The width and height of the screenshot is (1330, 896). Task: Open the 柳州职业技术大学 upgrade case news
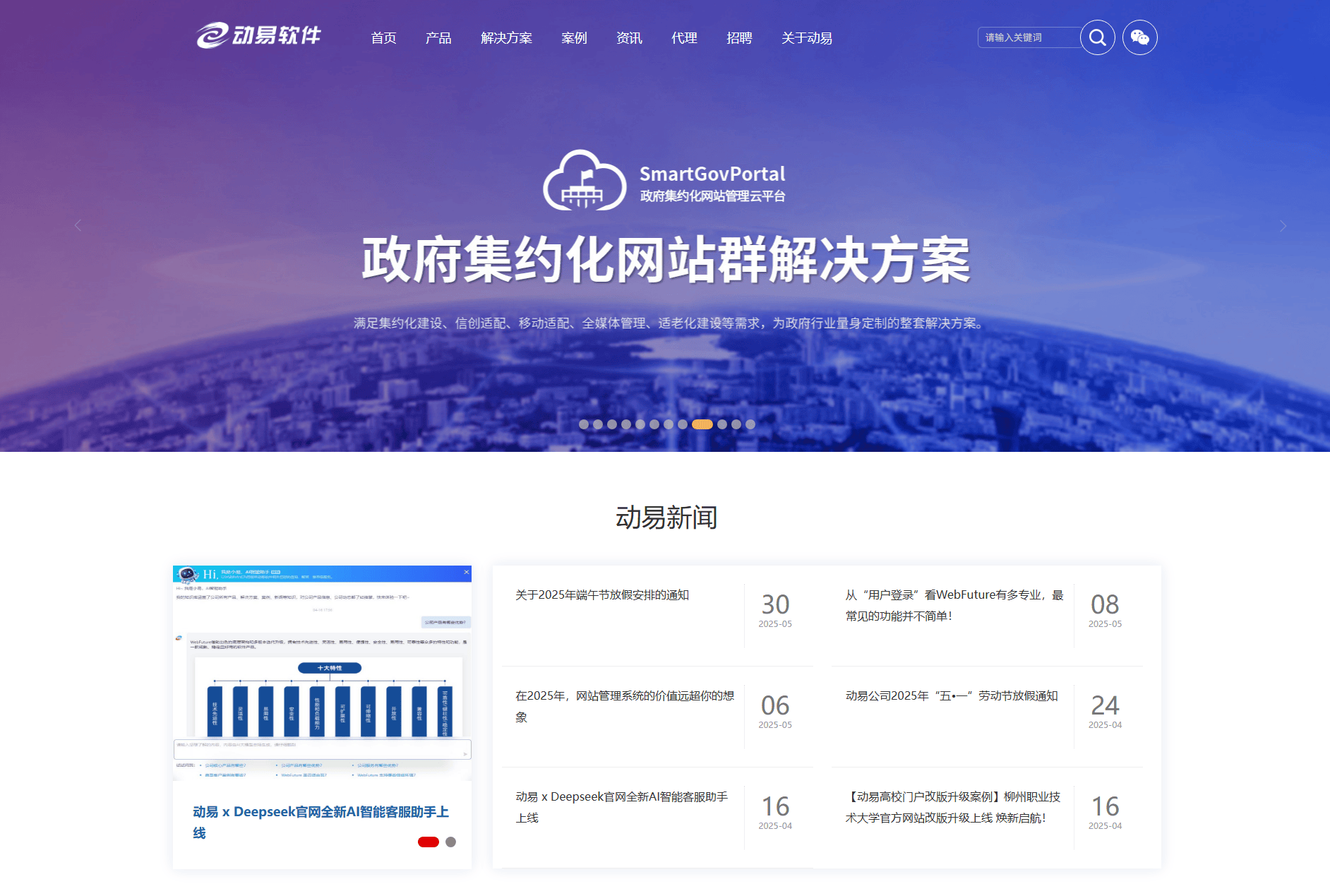point(953,808)
